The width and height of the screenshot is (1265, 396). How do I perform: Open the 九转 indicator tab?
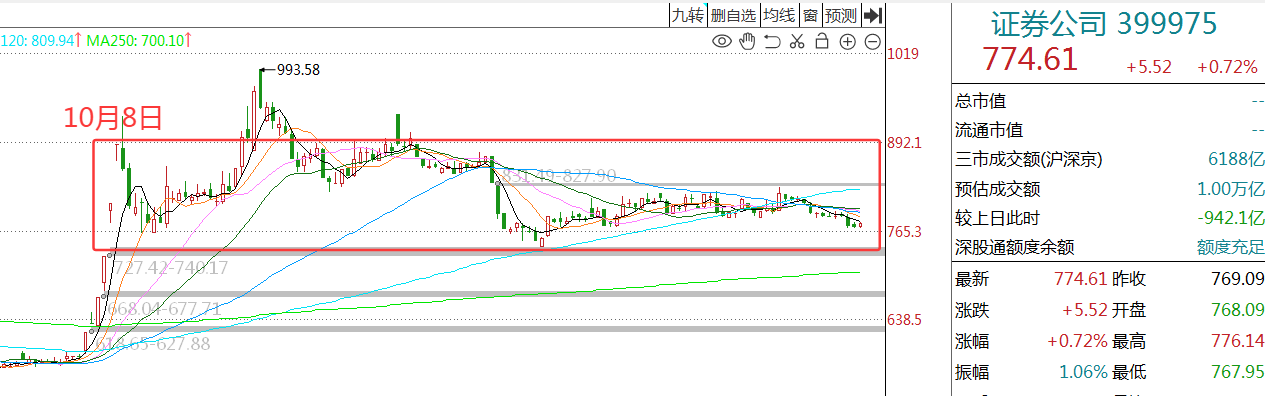coord(687,15)
